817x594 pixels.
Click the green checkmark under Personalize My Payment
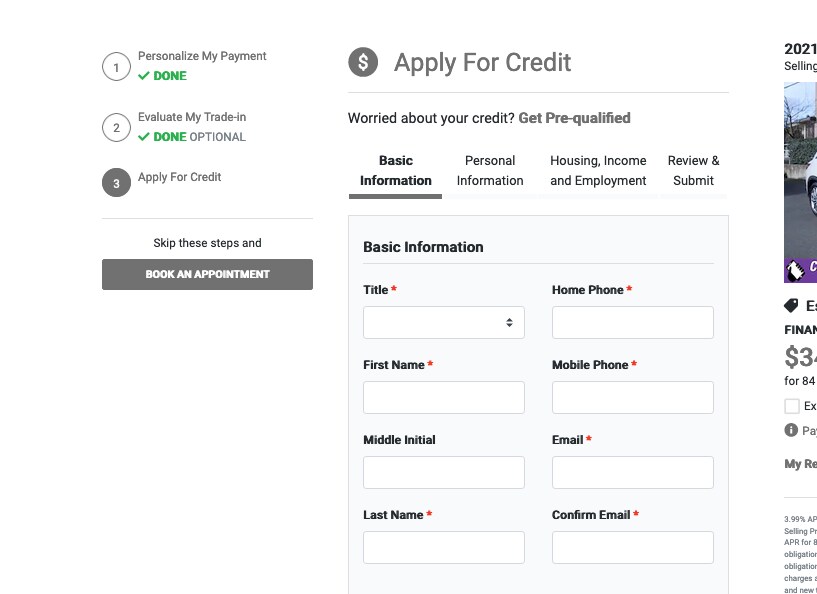coord(144,76)
